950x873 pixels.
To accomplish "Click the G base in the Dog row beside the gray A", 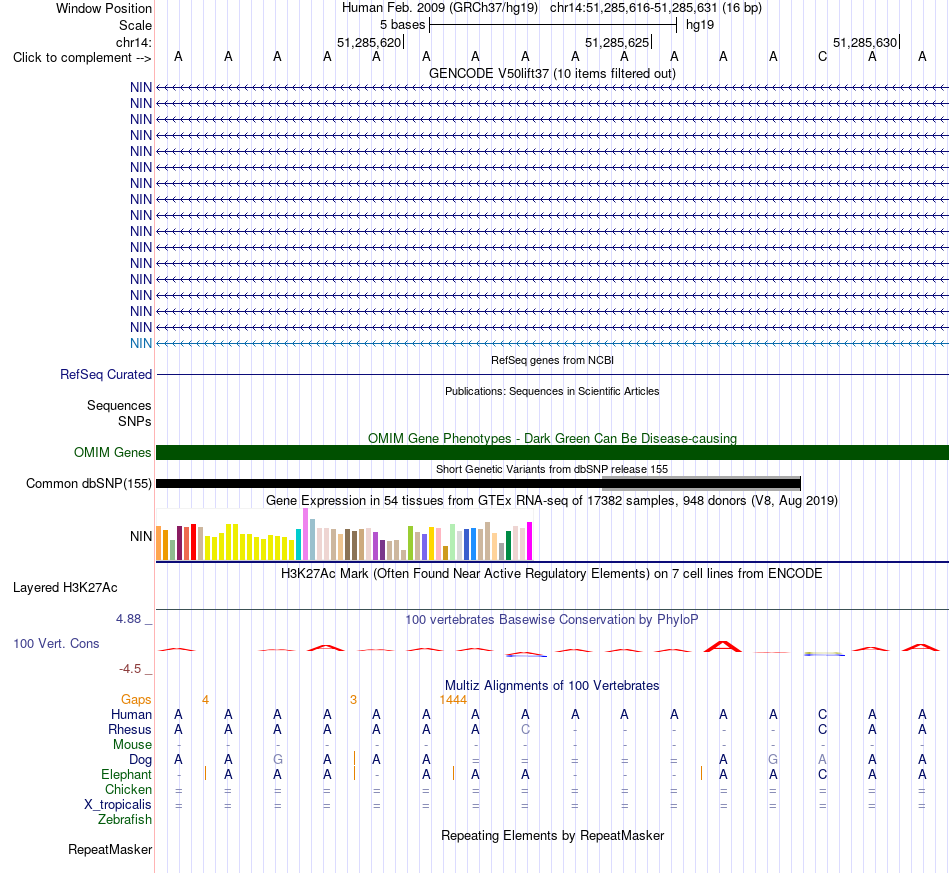I will 772,760.
